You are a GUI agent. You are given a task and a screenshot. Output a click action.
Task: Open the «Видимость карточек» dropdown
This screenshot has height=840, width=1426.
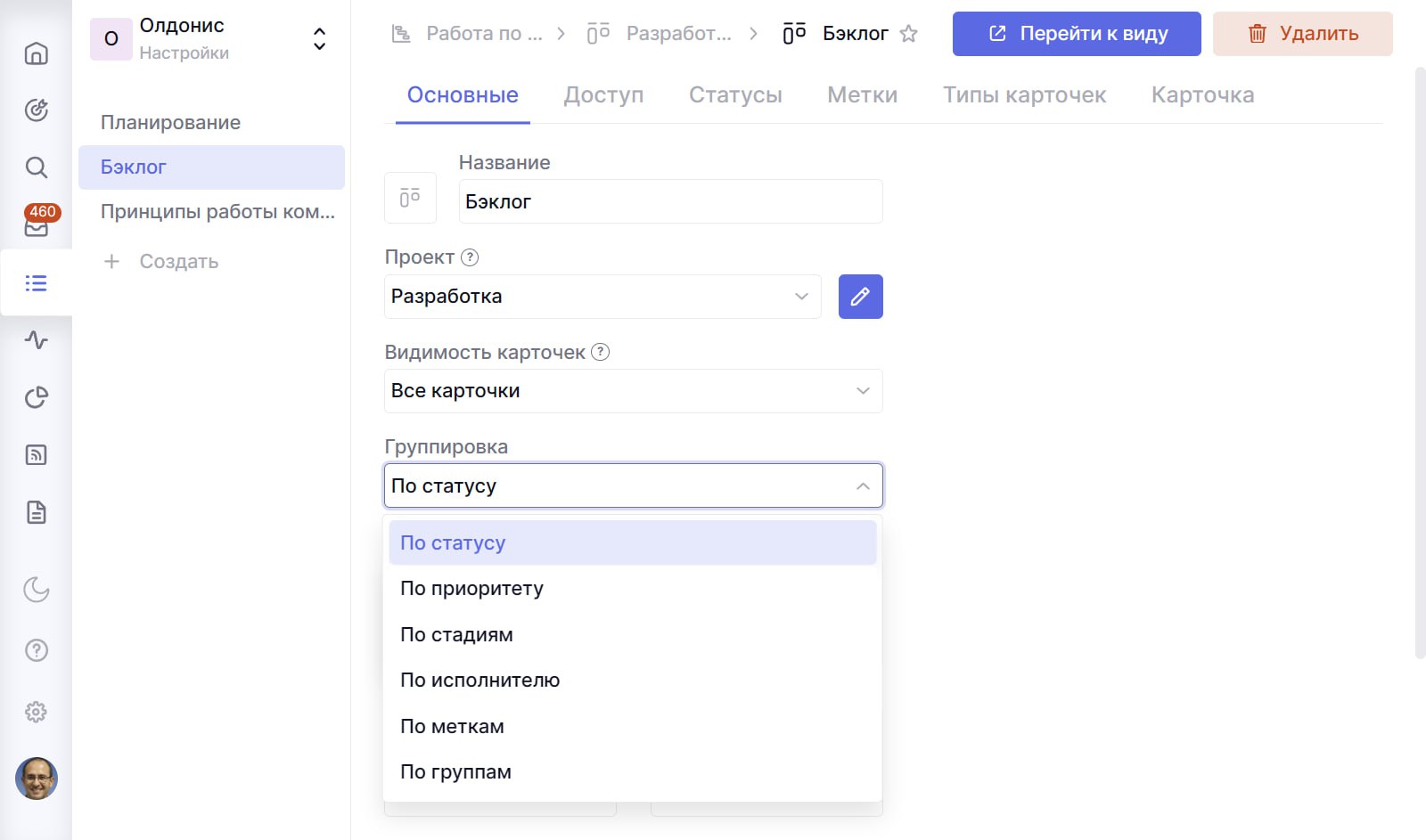click(632, 390)
